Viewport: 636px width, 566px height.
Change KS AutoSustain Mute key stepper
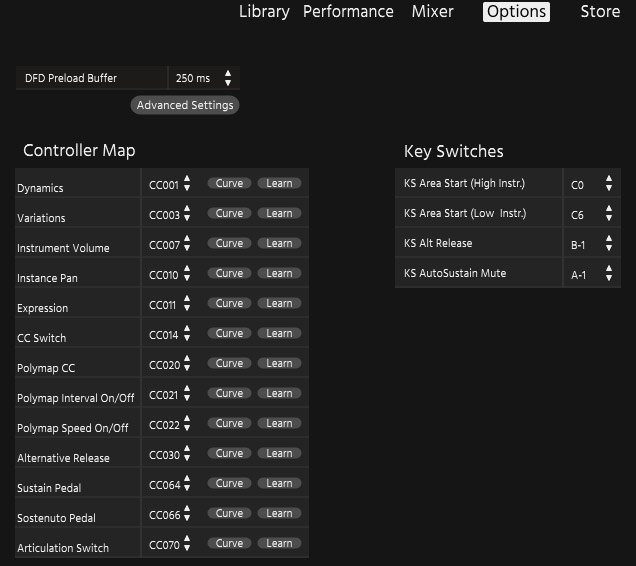[608, 274]
